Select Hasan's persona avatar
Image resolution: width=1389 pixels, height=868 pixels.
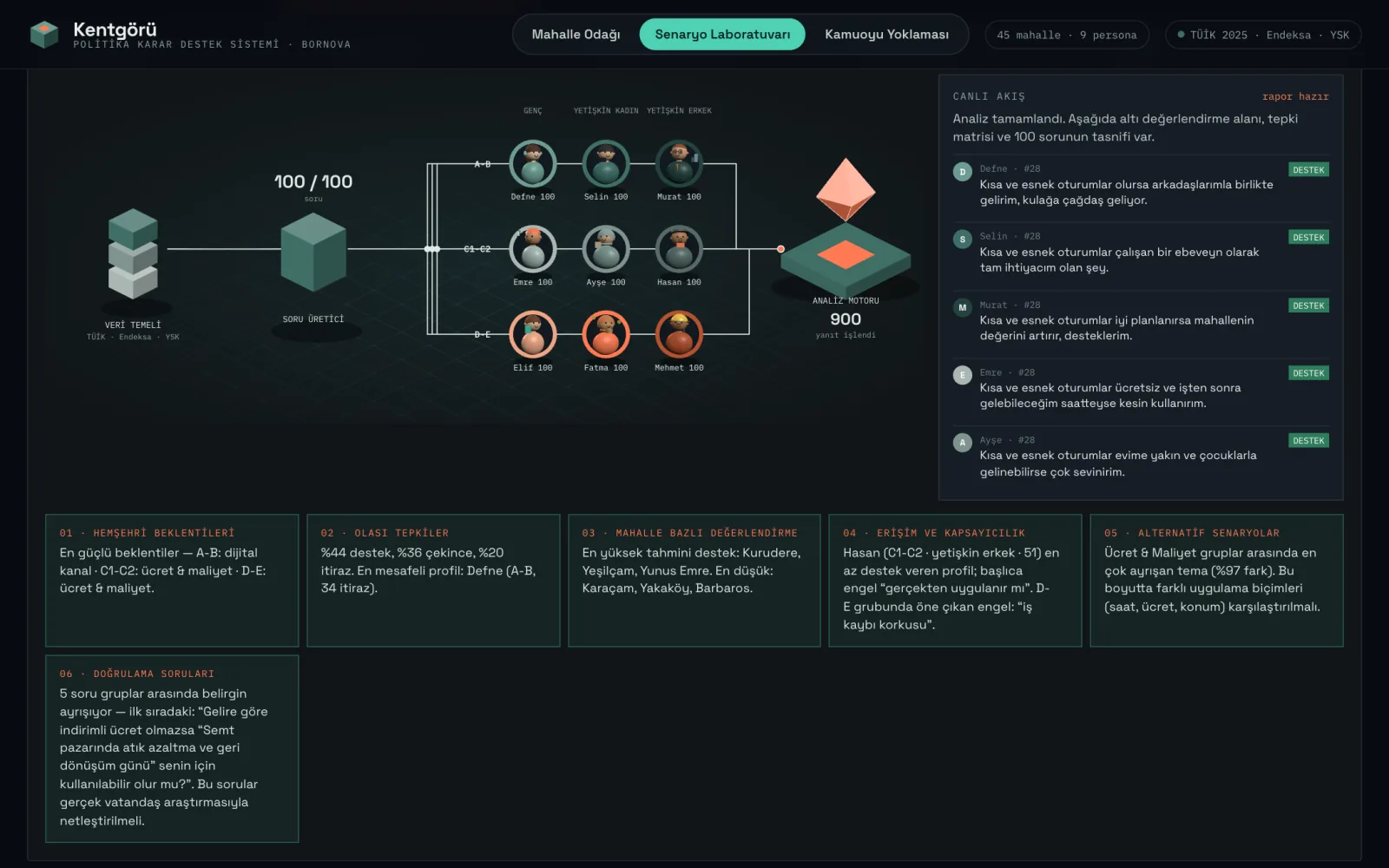click(679, 249)
